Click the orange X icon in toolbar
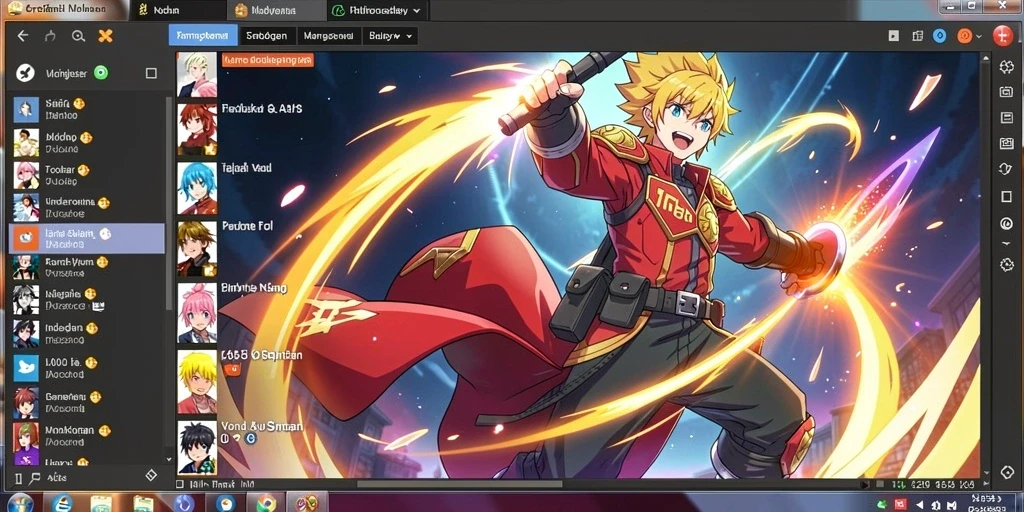Image resolution: width=1024 pixels, height=512 pixels. (x=105, y=36)
